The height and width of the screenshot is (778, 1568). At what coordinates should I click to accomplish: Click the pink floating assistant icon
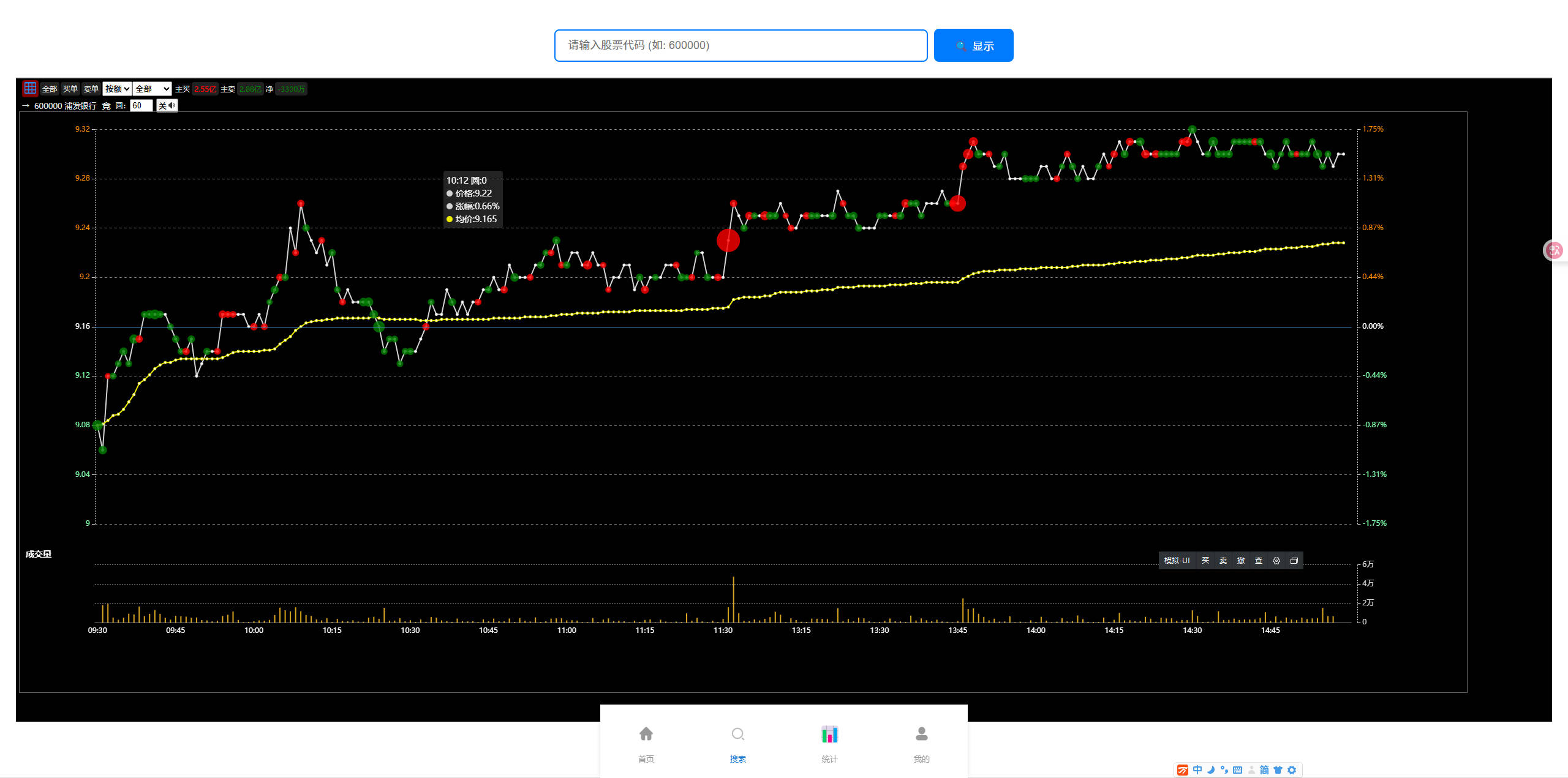[1555, 250]
